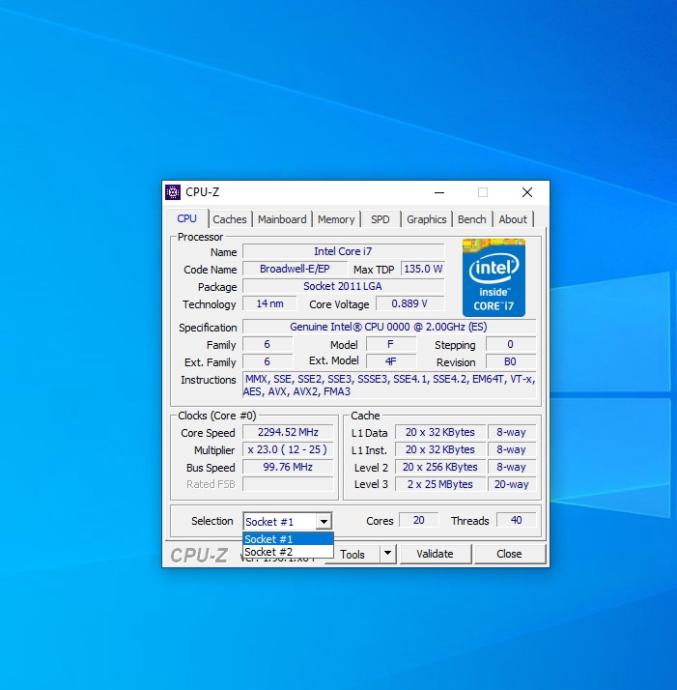The height and width of the screenshot is (690, 677).
Task: Go to the Memory tab
Action: click(x=336, y=219)
